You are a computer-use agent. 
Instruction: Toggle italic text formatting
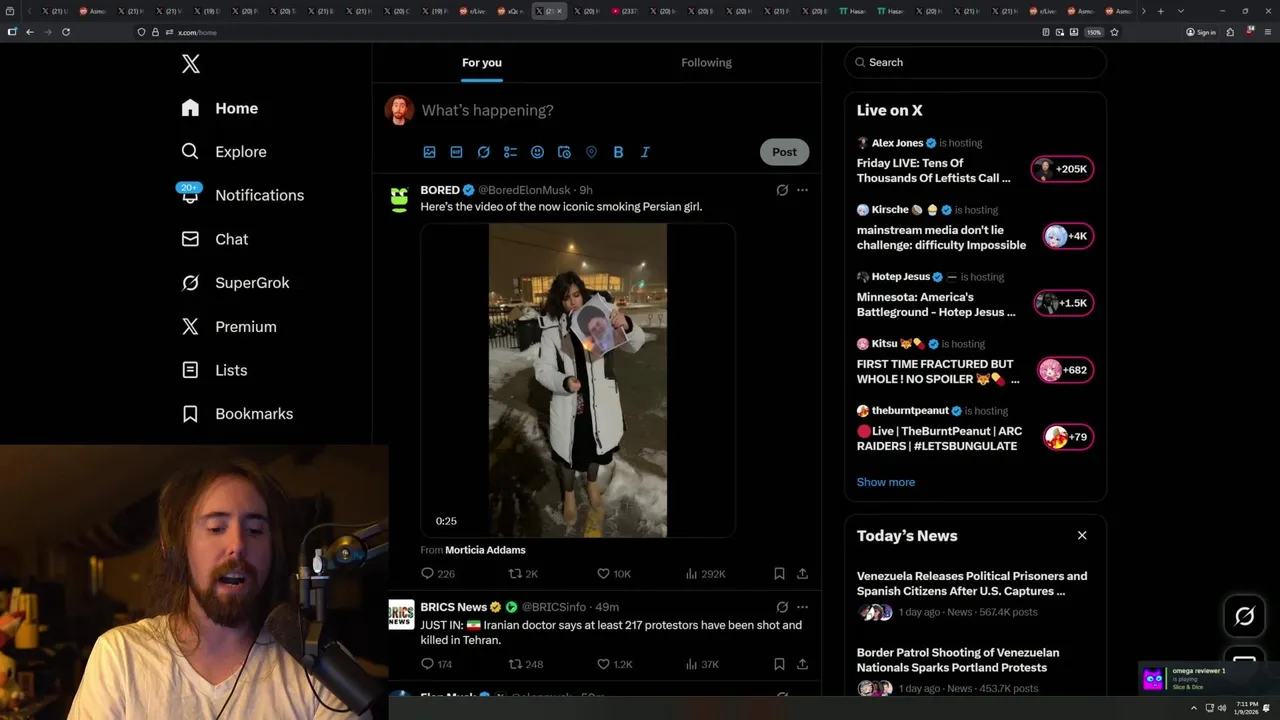pos(645,152)
